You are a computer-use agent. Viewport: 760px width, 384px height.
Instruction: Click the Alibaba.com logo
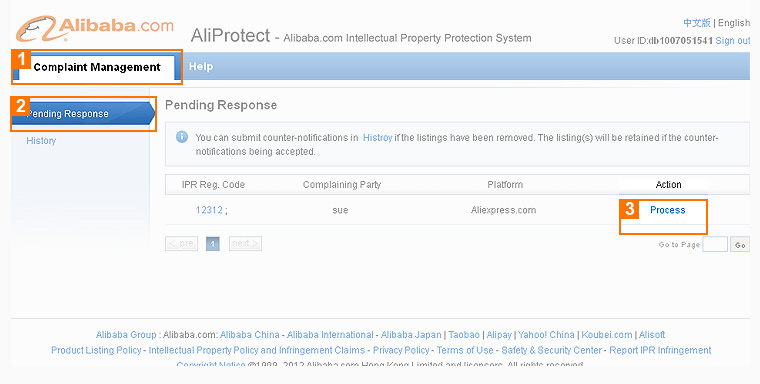pyautogui.click(x=95, y=28)
